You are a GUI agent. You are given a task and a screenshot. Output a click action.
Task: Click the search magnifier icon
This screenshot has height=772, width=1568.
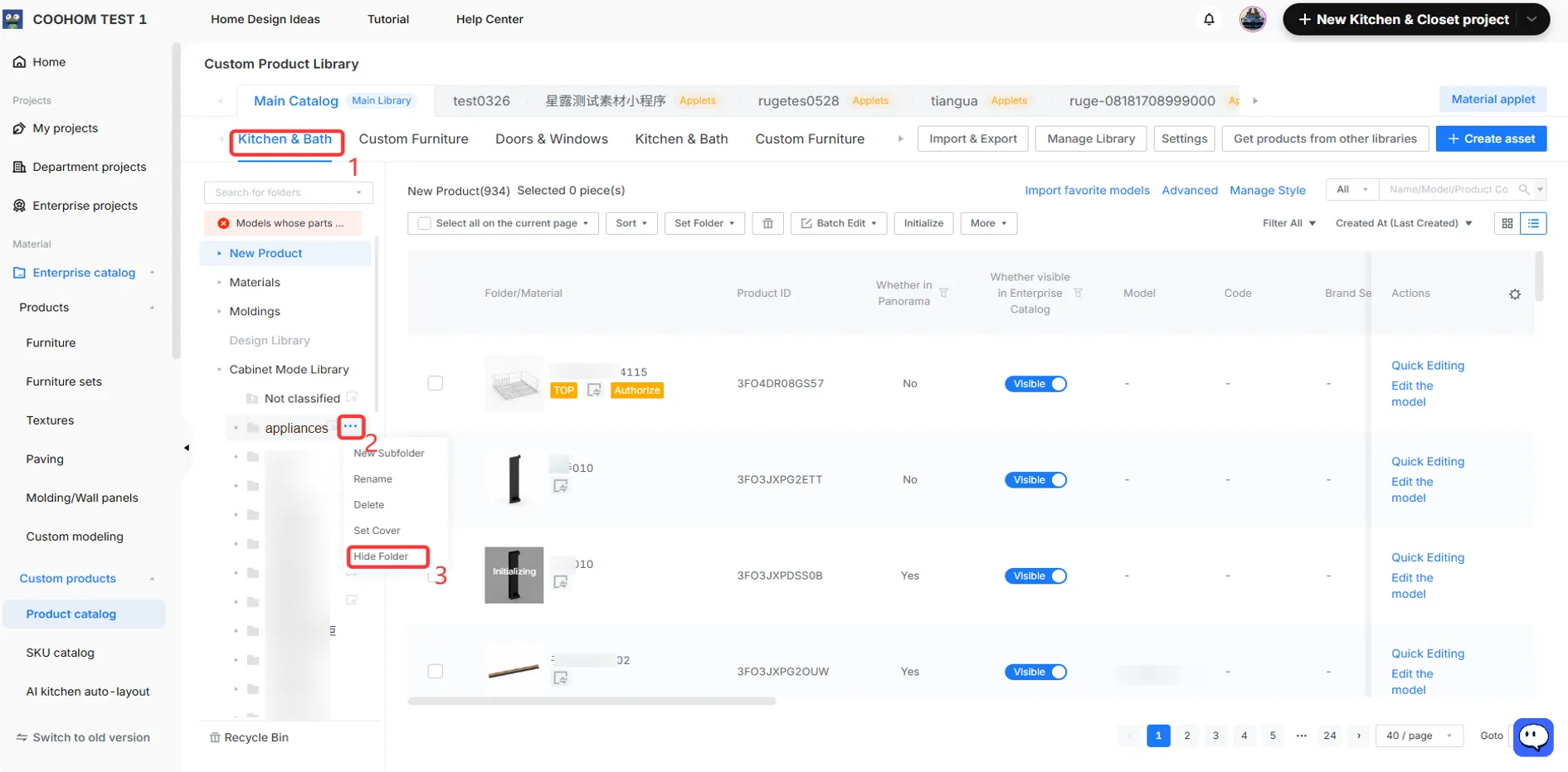coord(1523,190)
